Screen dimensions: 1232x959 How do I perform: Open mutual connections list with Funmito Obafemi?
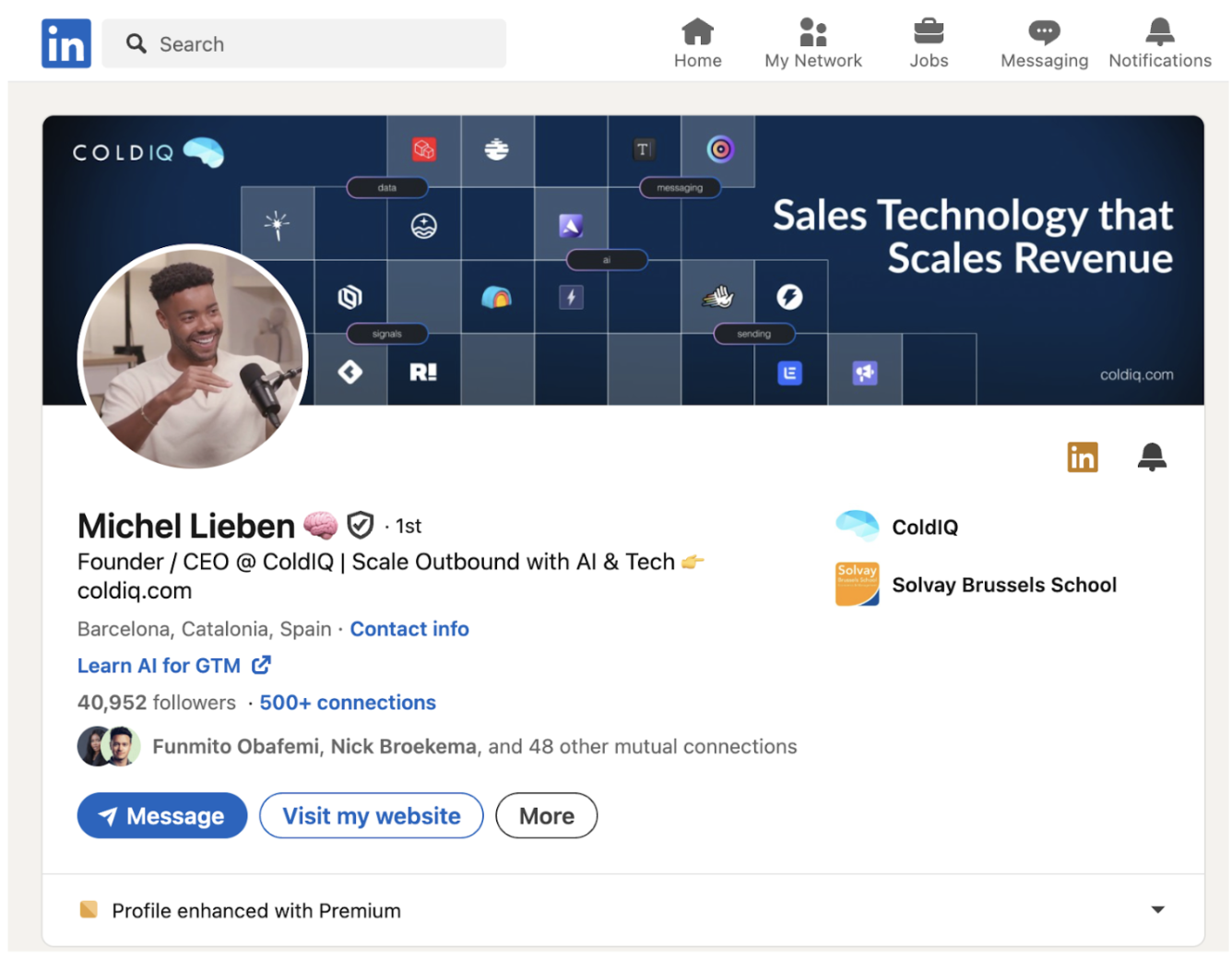(x=474, y=746)
